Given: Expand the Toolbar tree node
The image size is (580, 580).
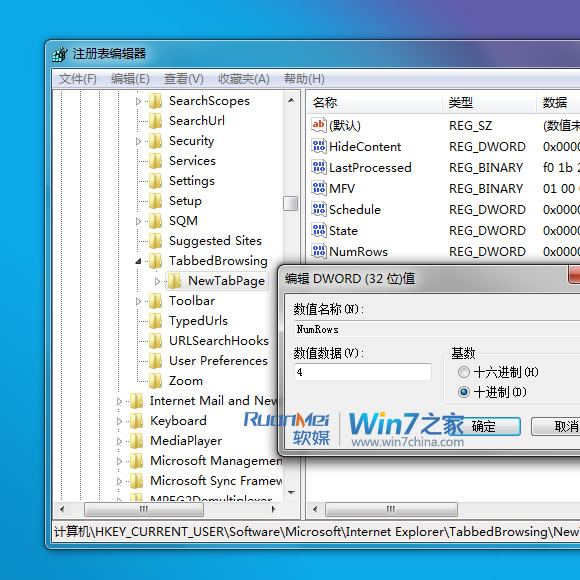Looking at the screenshot, I should [138, 301].
